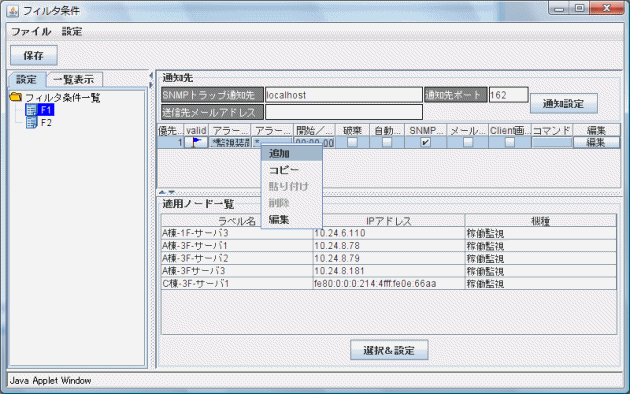This screenshot has height=394, width=630.
Task: Toggle the メール checkbox in row 1
Action: pyautogui.click(x=468, y=142)
